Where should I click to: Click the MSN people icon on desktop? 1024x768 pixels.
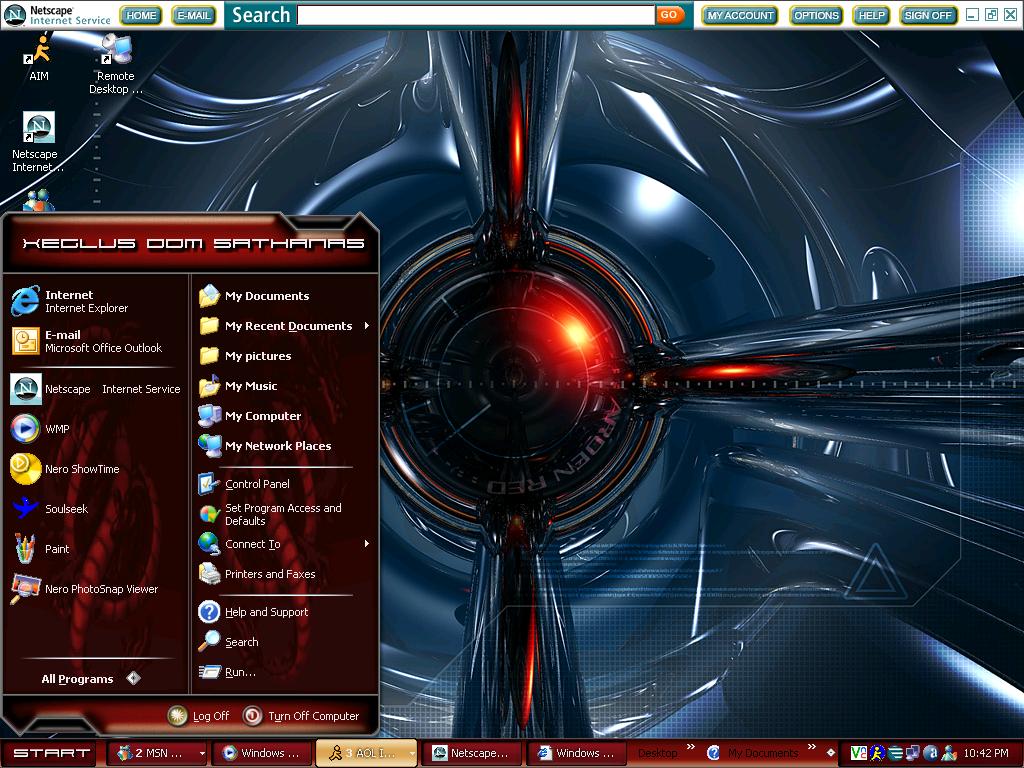(39, 200)
